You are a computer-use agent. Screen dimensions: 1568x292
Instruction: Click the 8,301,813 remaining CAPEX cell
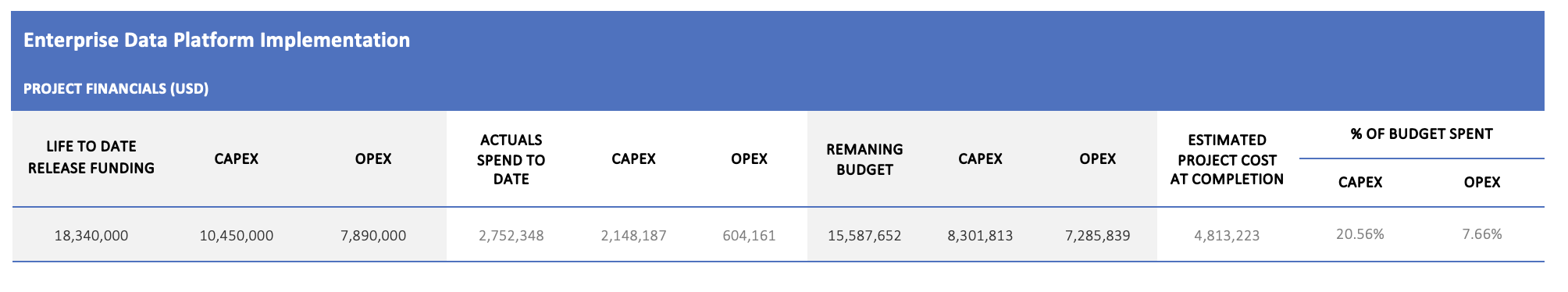point(980,235)
